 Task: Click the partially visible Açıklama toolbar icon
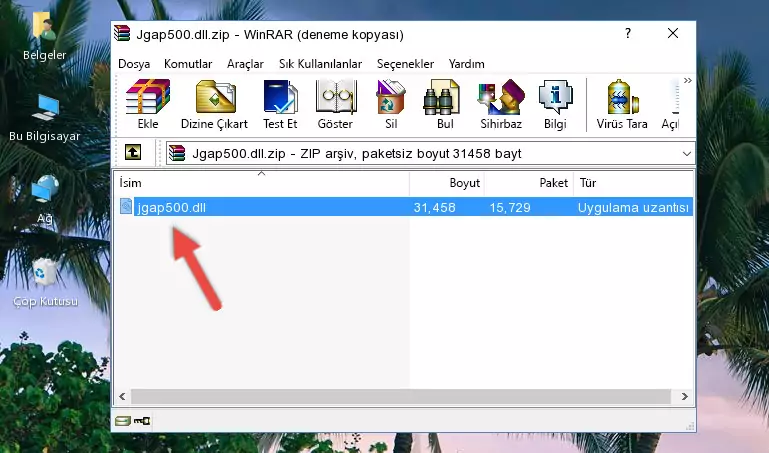(670, 104)
